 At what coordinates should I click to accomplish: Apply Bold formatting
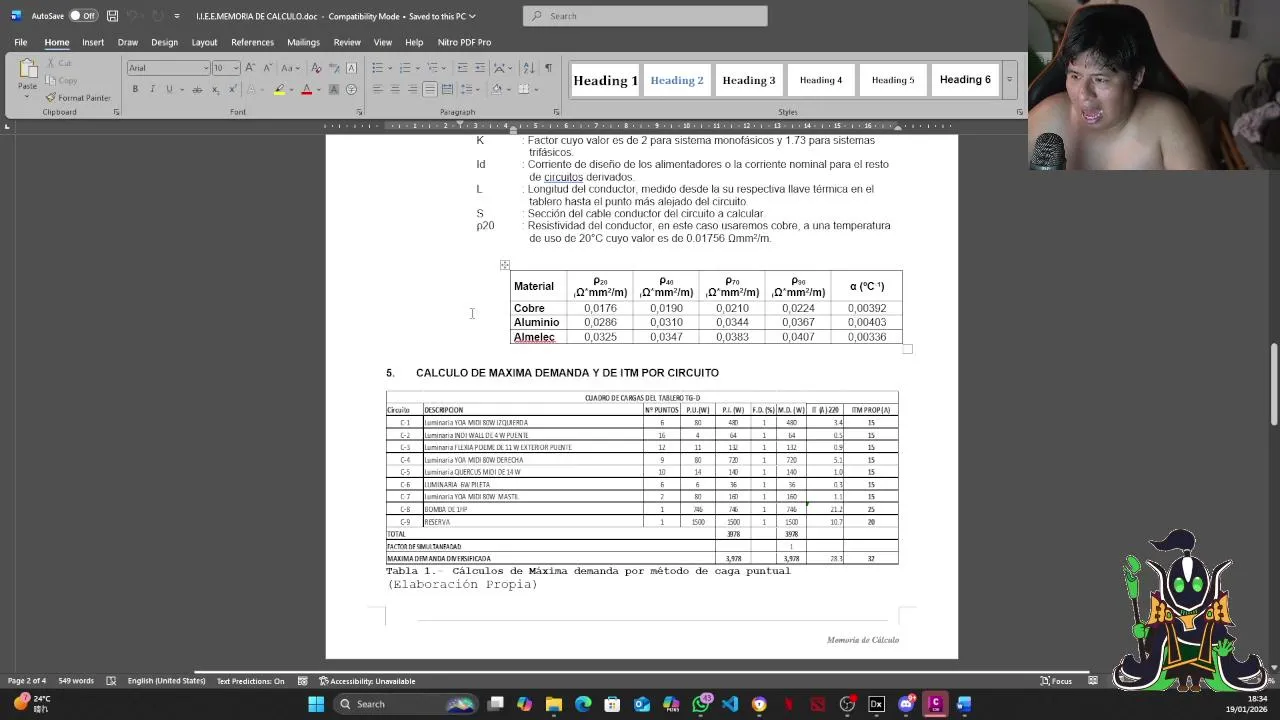point(135,89)
